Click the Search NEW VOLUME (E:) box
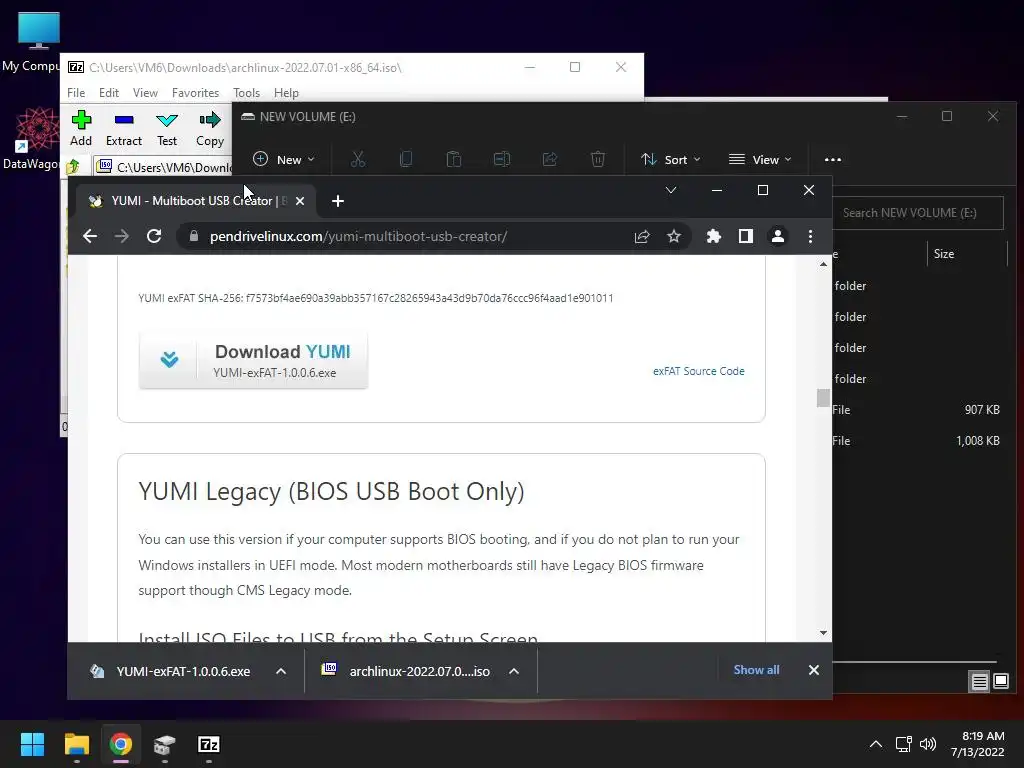1024x768 pixels. coord(918,213)
